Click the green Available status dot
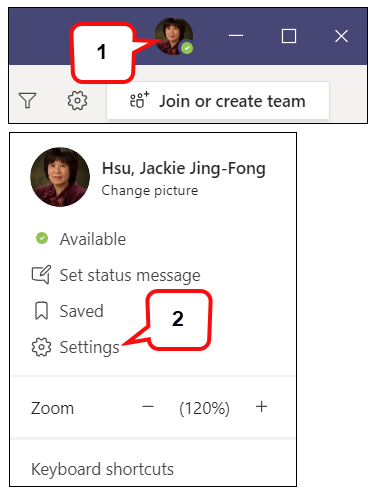 [42, 238]
